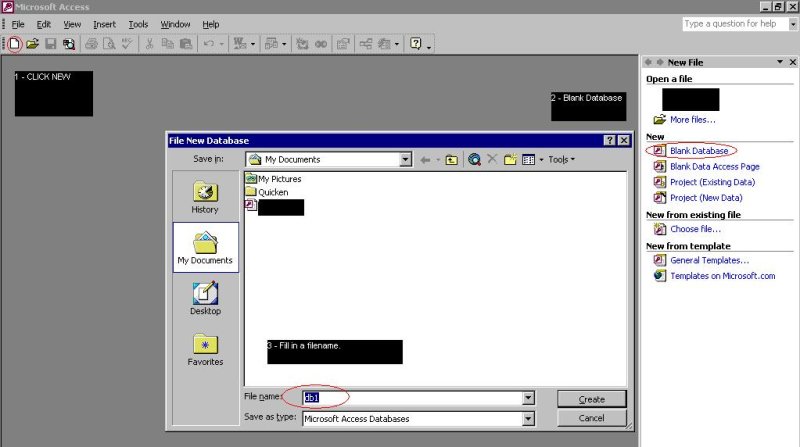Open the File menu
800x447 pixels.
pos(18,24)
